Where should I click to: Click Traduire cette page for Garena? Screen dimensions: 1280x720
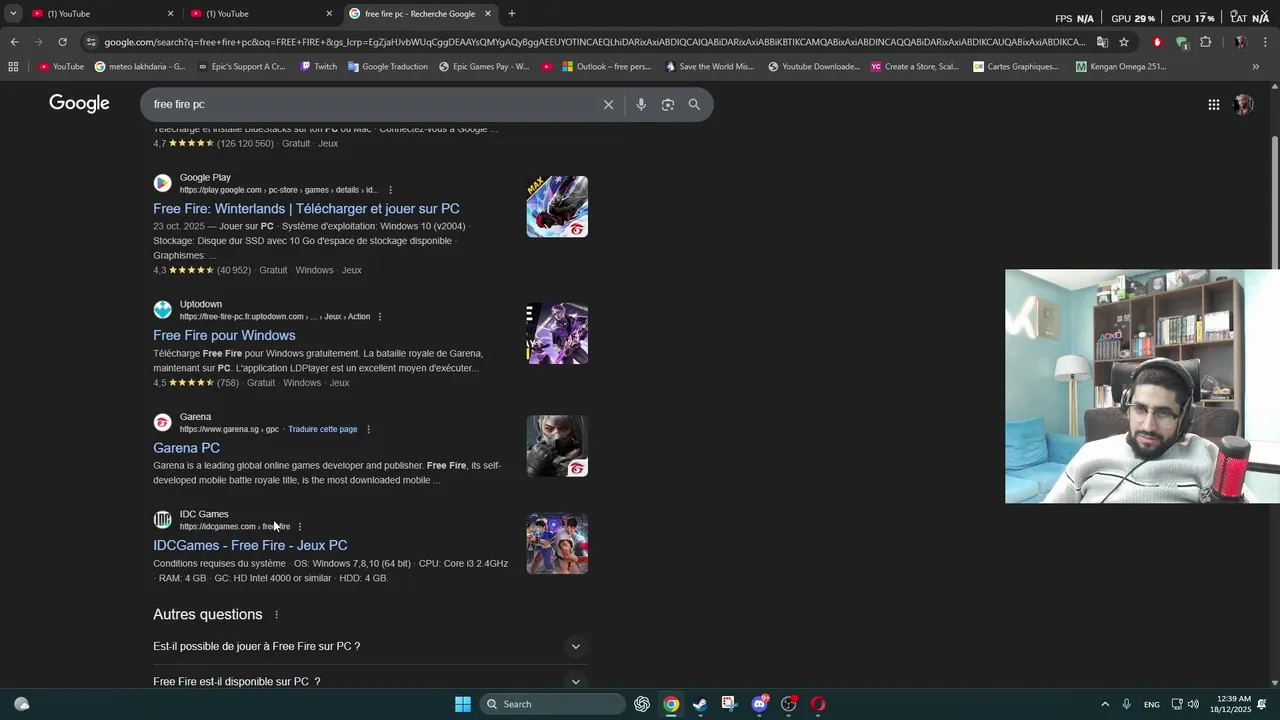click(322, 429)
